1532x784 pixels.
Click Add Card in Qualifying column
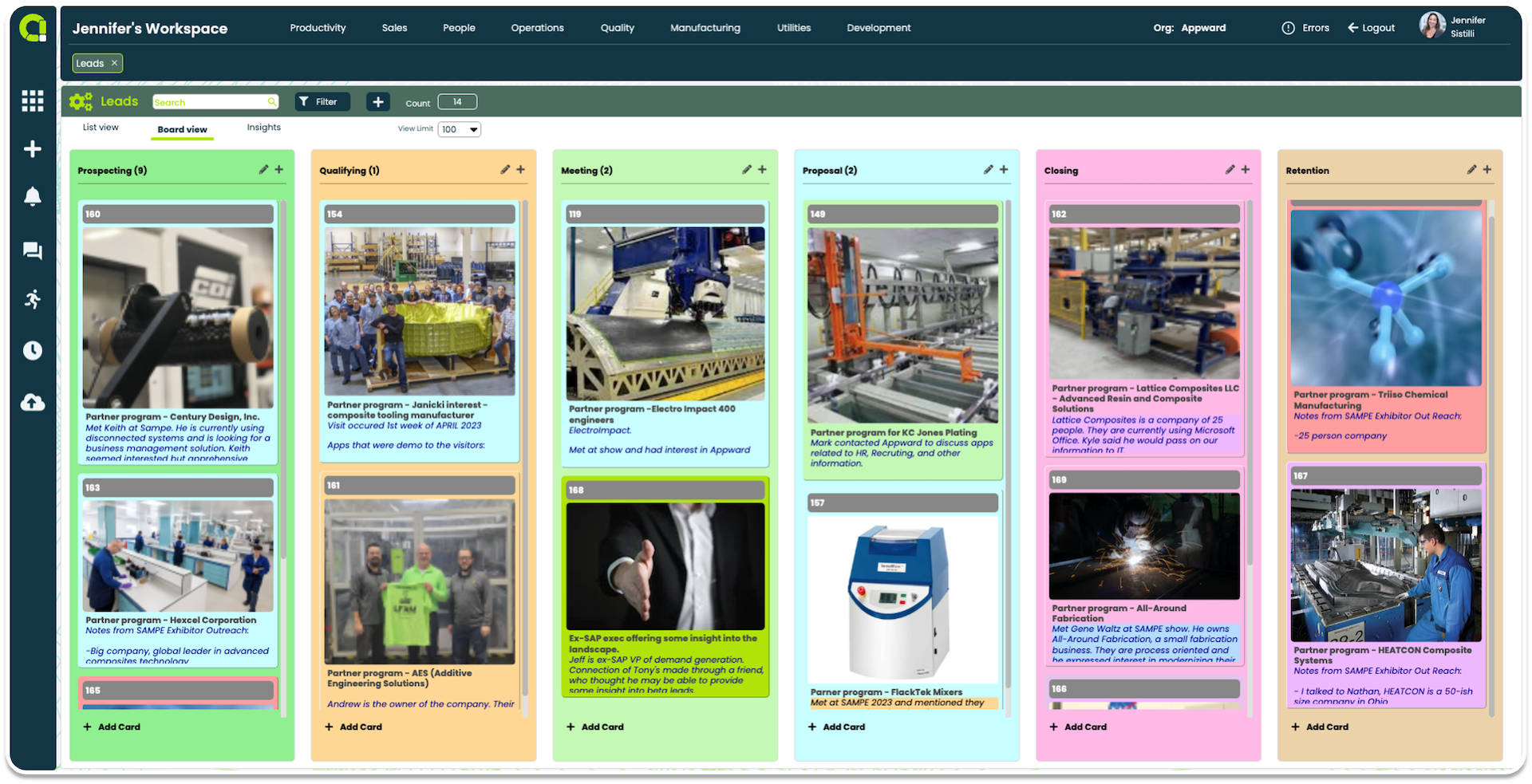coord(353,727)
